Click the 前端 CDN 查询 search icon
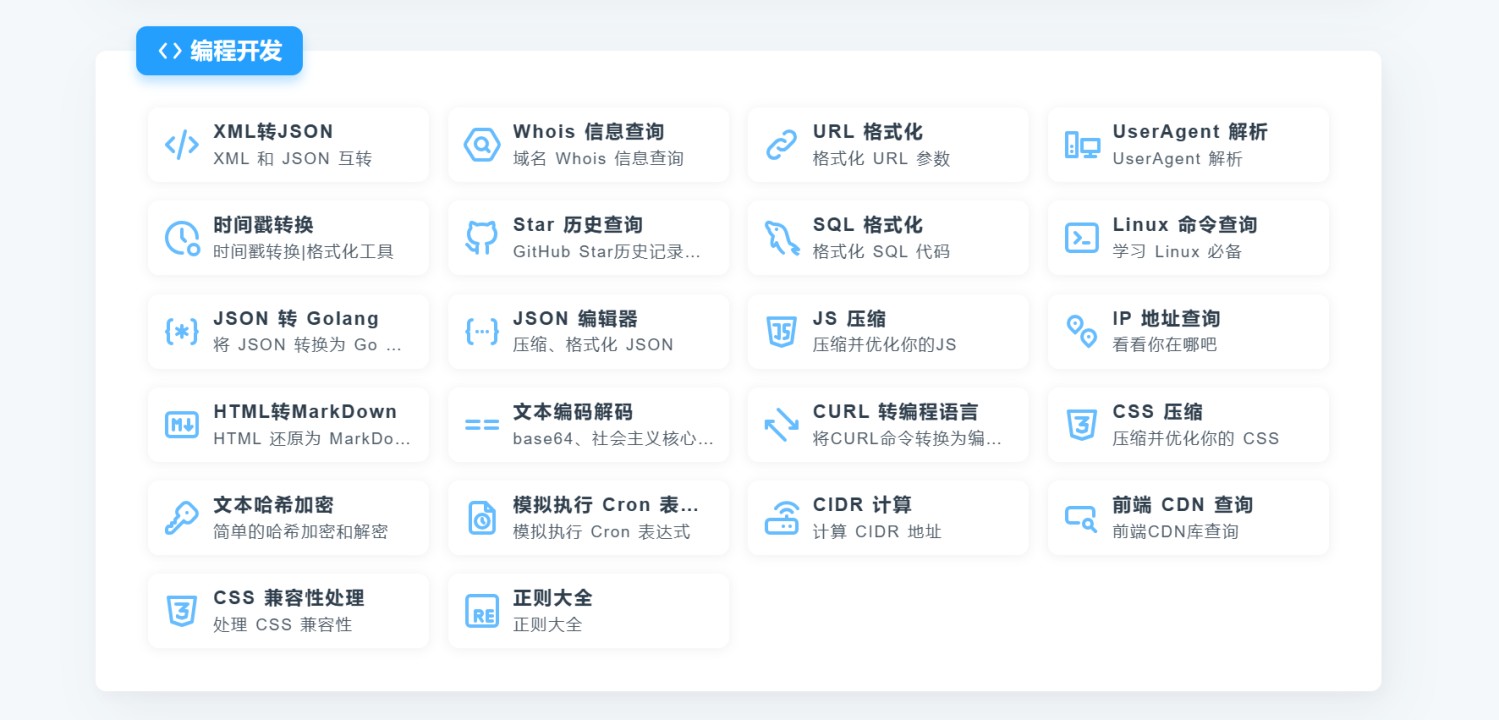The width and height of the screenshot is (1499, 720). [x=1082, y=518]
